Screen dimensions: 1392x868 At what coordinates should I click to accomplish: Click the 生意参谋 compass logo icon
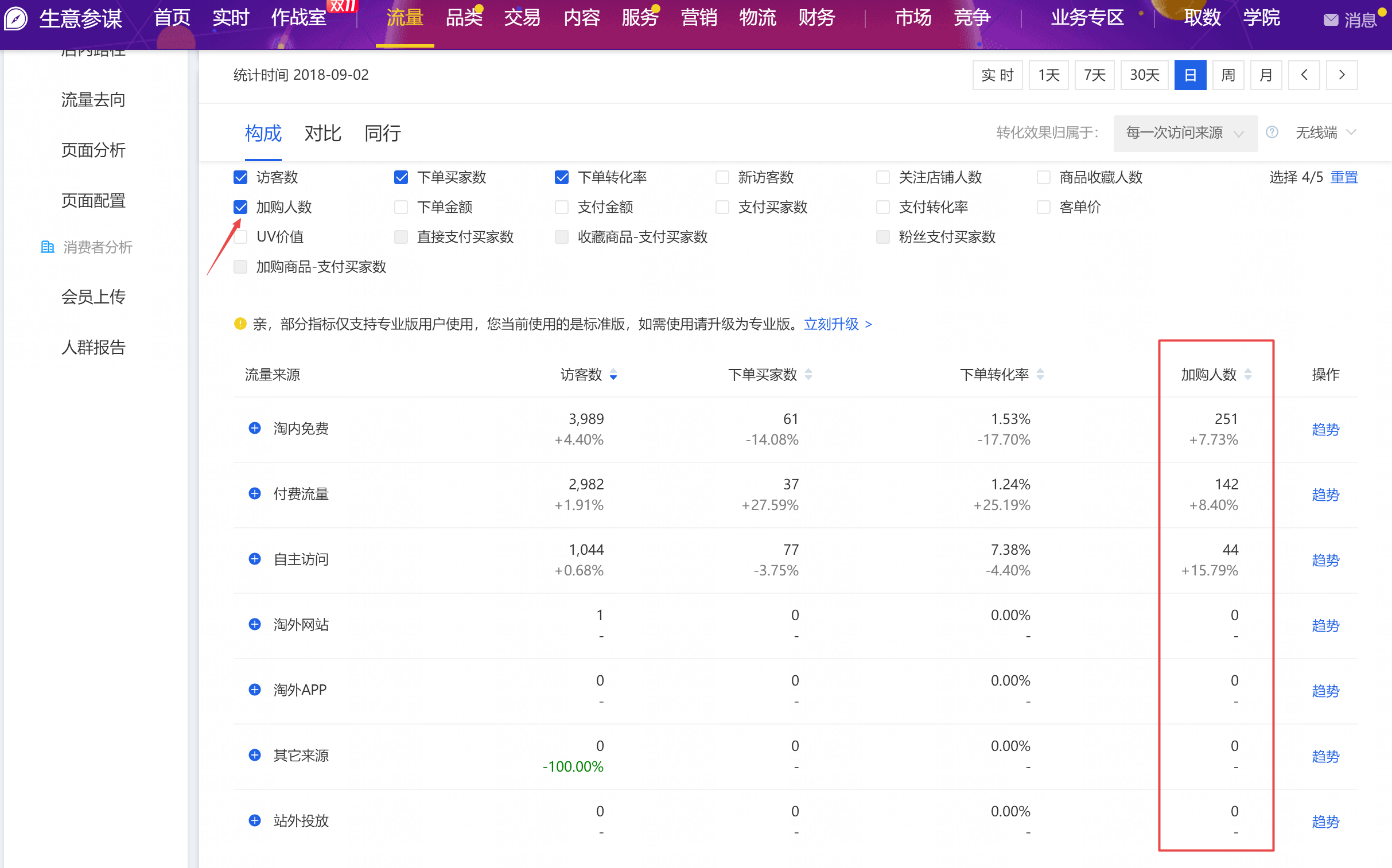click(x=15, y=19)
